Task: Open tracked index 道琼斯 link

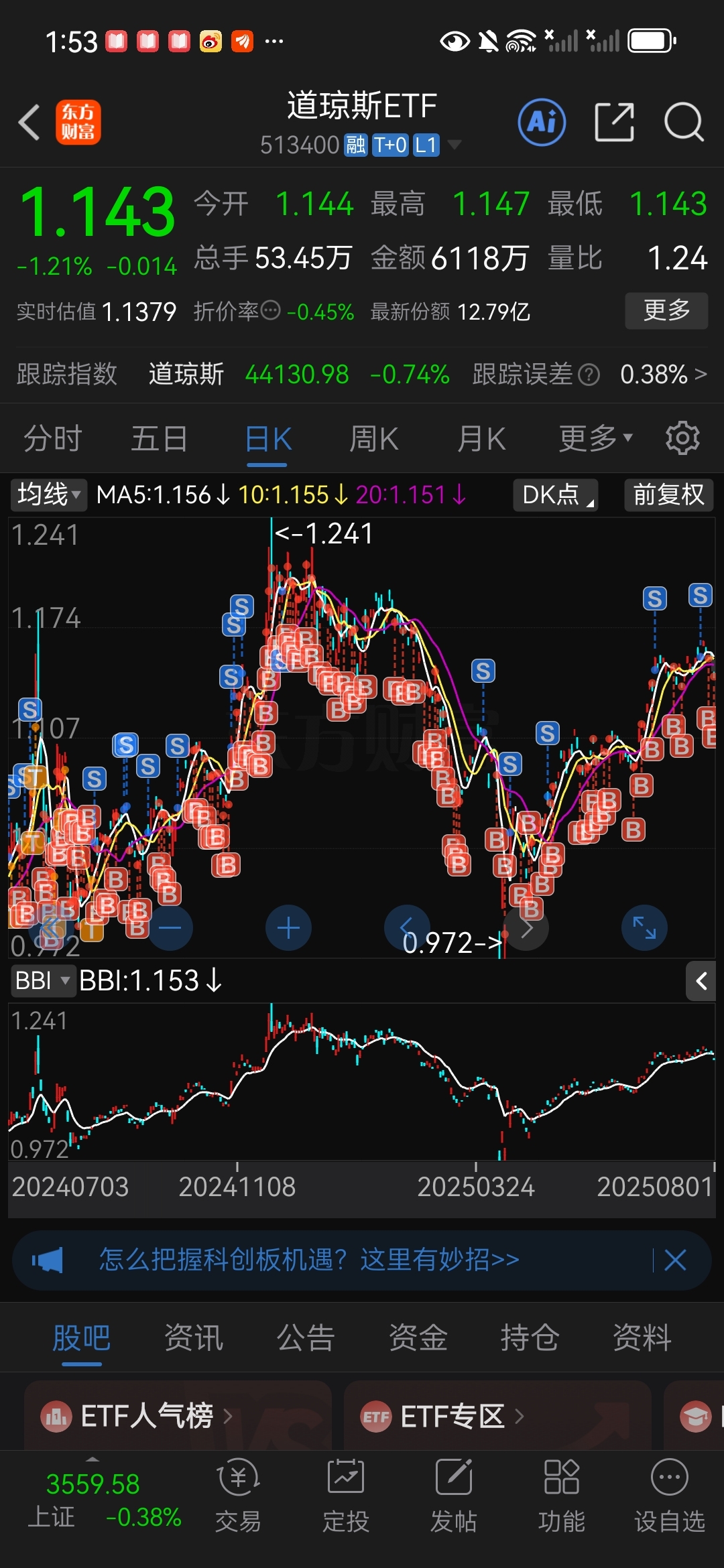Action: [x=186, y=374]
